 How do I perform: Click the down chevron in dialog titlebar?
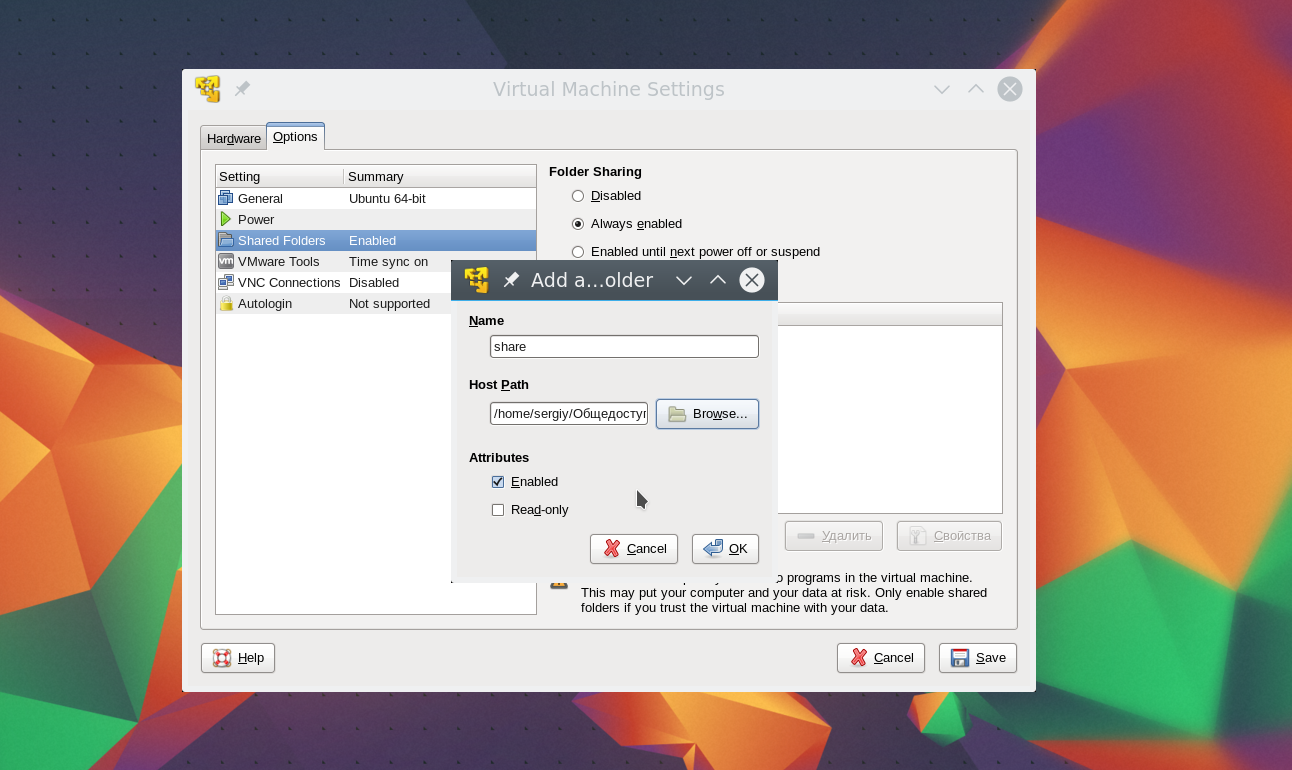click(x=684, y=280)
